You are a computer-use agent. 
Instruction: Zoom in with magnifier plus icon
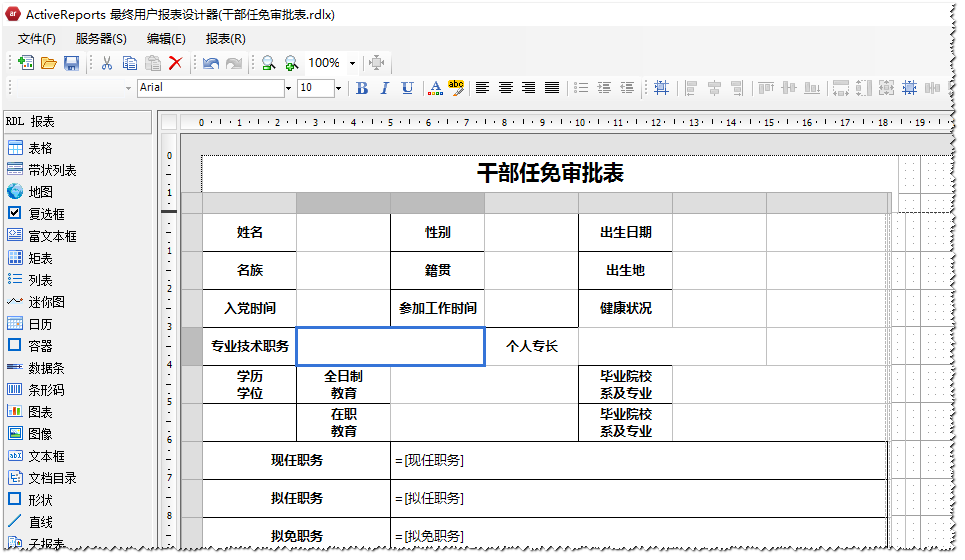pyautogui.click(x=291, y=63)
